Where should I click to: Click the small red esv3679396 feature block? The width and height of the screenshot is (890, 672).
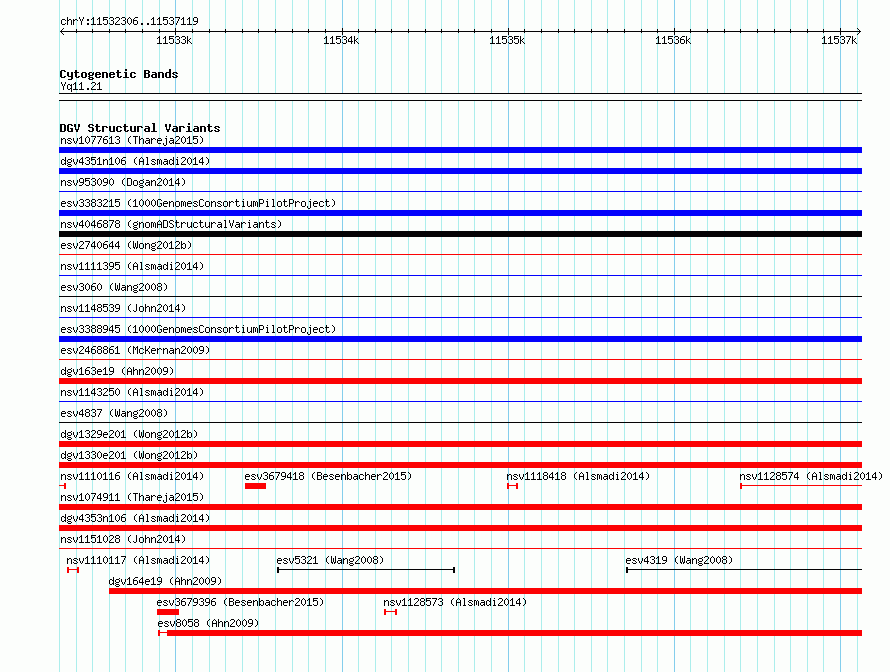click(168, 612)
